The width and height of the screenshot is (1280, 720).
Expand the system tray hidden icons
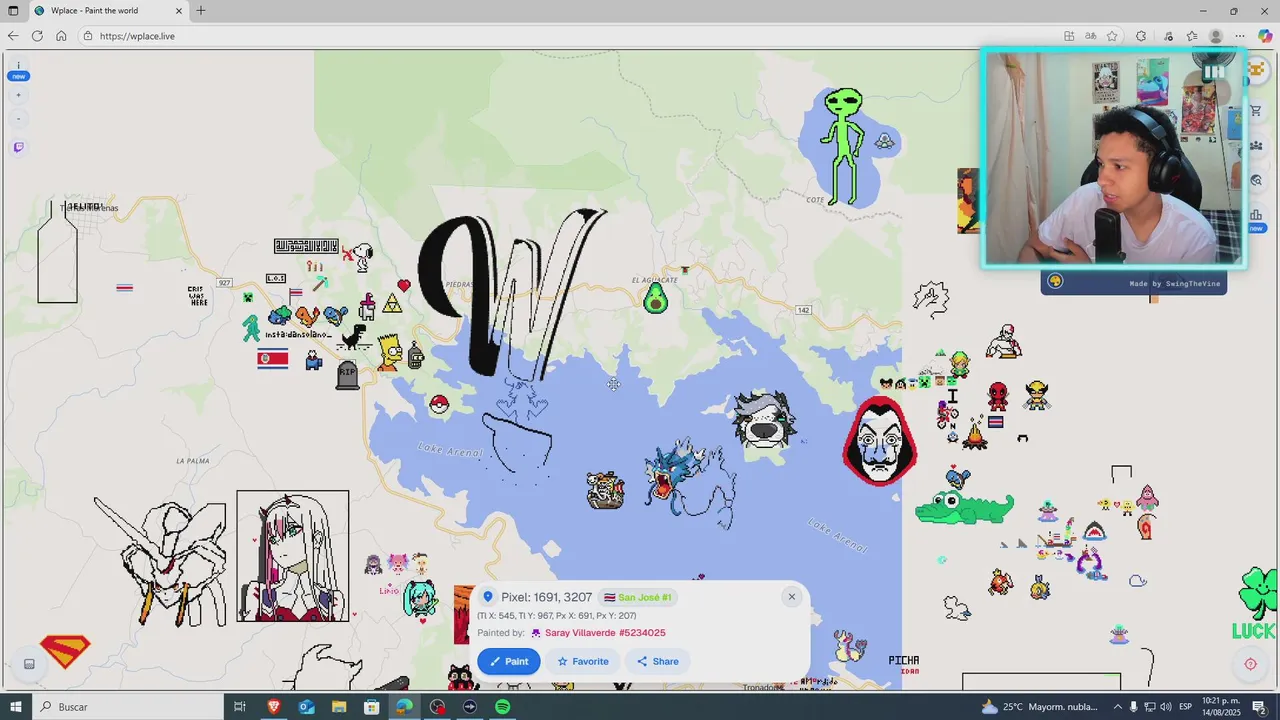tap(1116, 707)
